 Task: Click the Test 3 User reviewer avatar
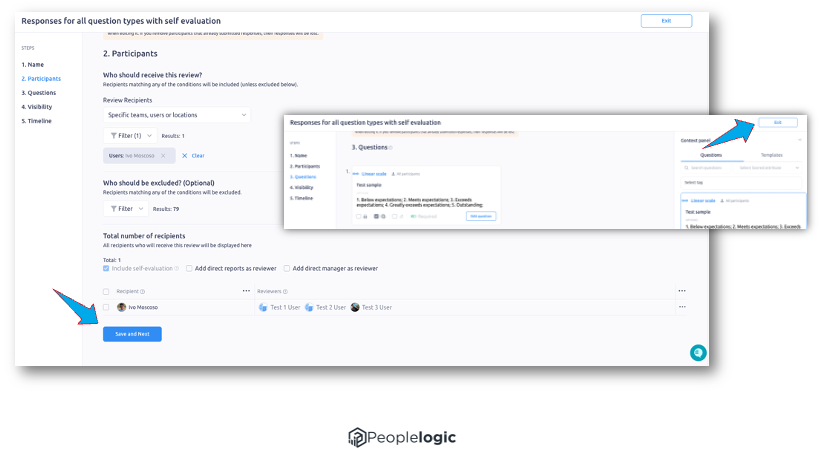coord(355,307)
